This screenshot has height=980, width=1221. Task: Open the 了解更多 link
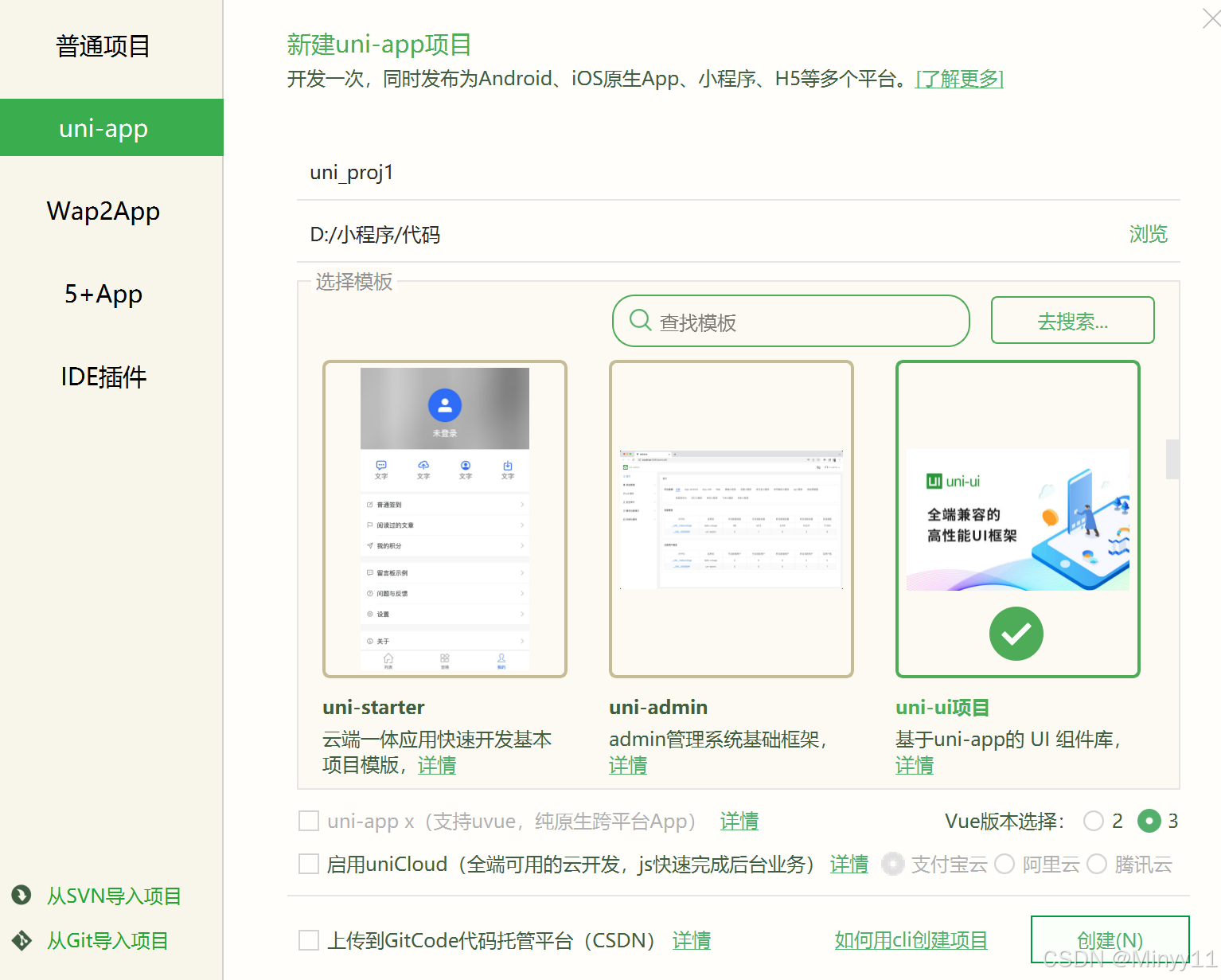[959, 79]
